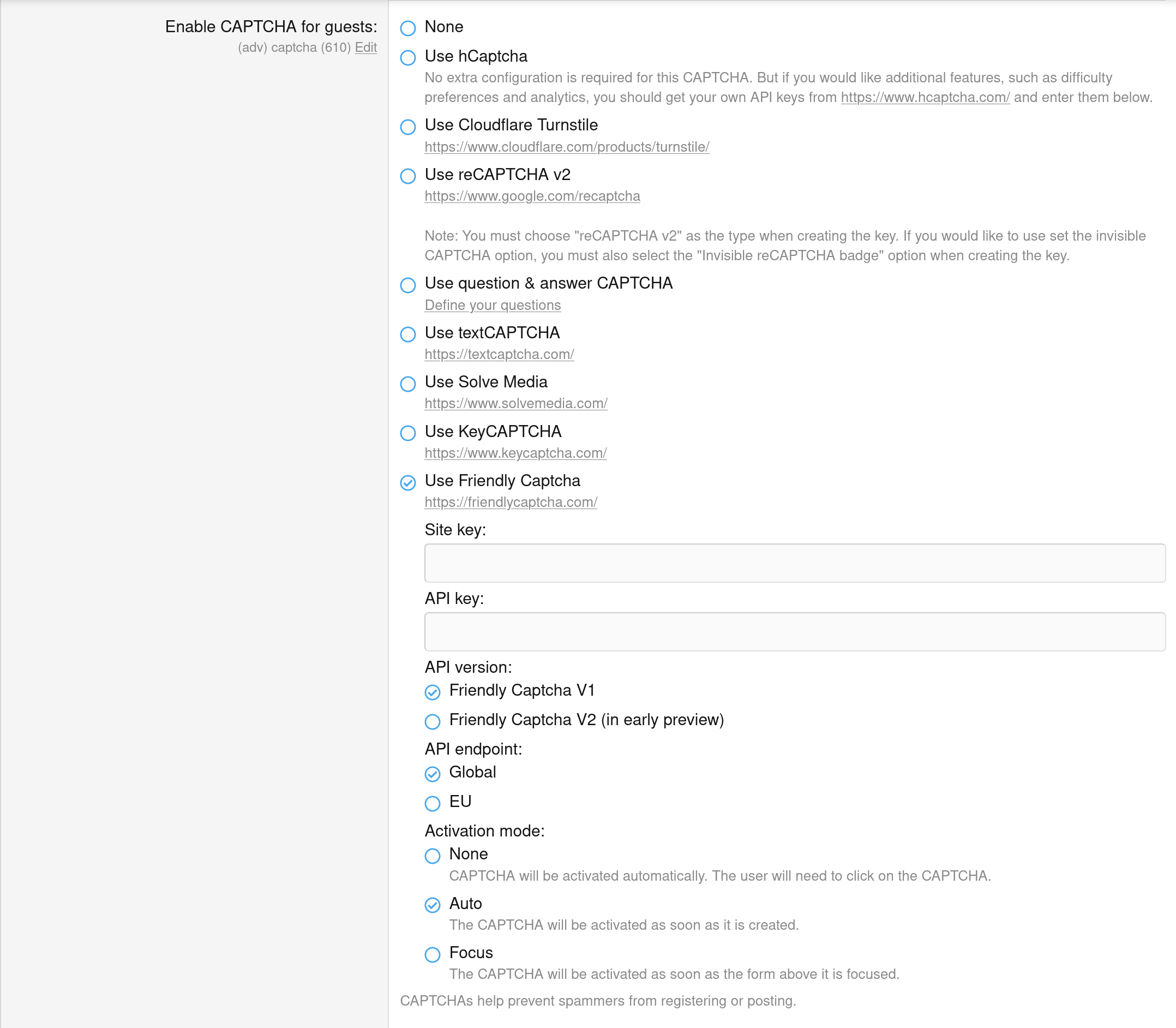Image resolution: width=1176 pixels, height=1028 pixels.
Task: Open the hcaptcha.com link
Action: 925,98
